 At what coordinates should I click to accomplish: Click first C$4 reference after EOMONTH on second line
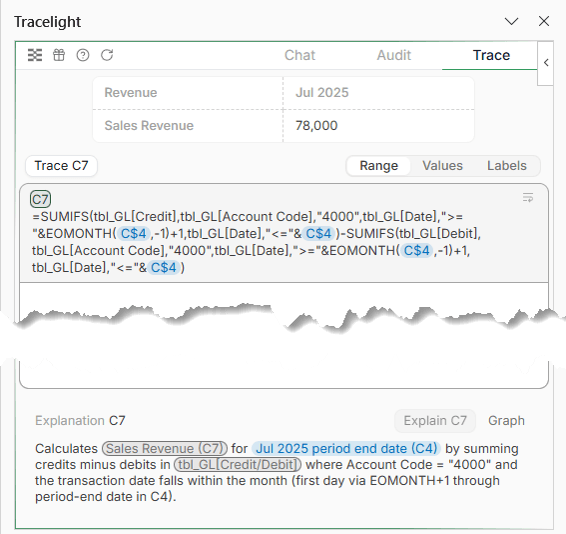(134, 234)
